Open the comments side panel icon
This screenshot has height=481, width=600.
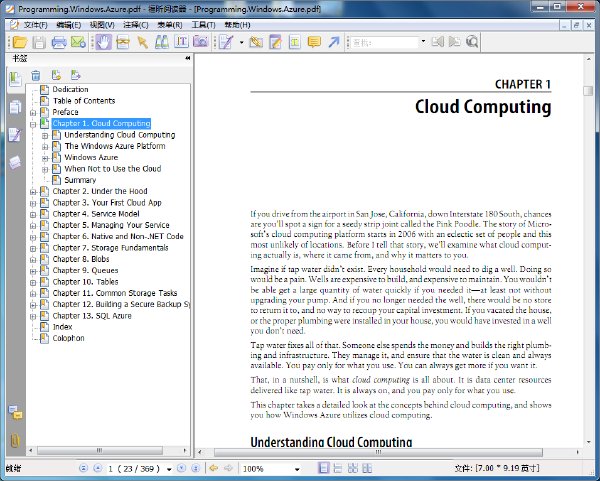tap(15, 413)
